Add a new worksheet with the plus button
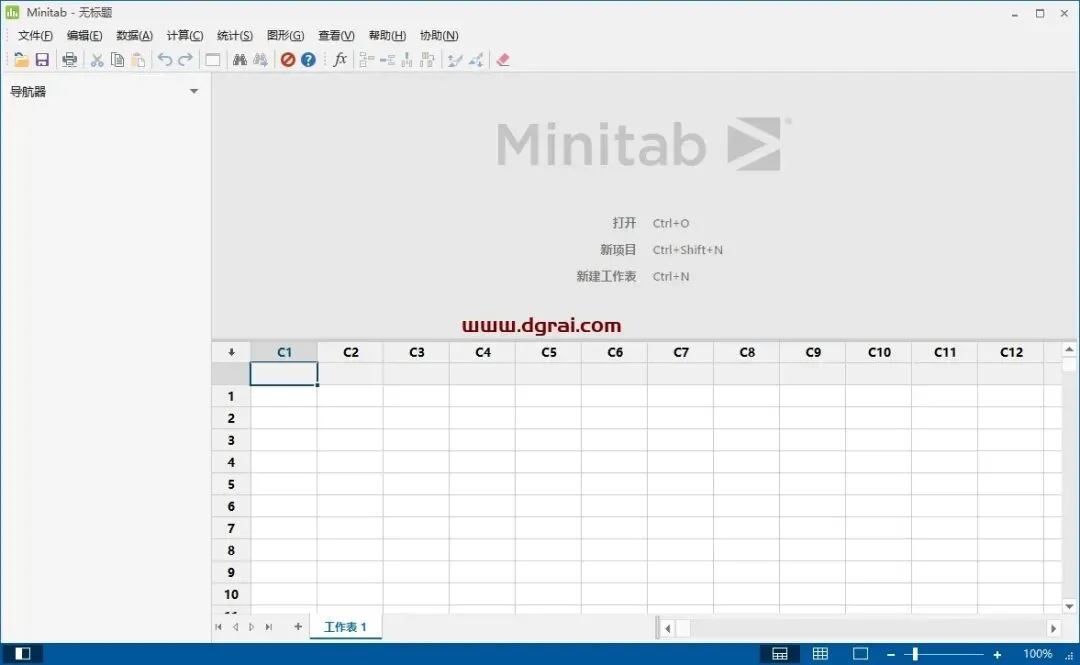 pos(298,626)
